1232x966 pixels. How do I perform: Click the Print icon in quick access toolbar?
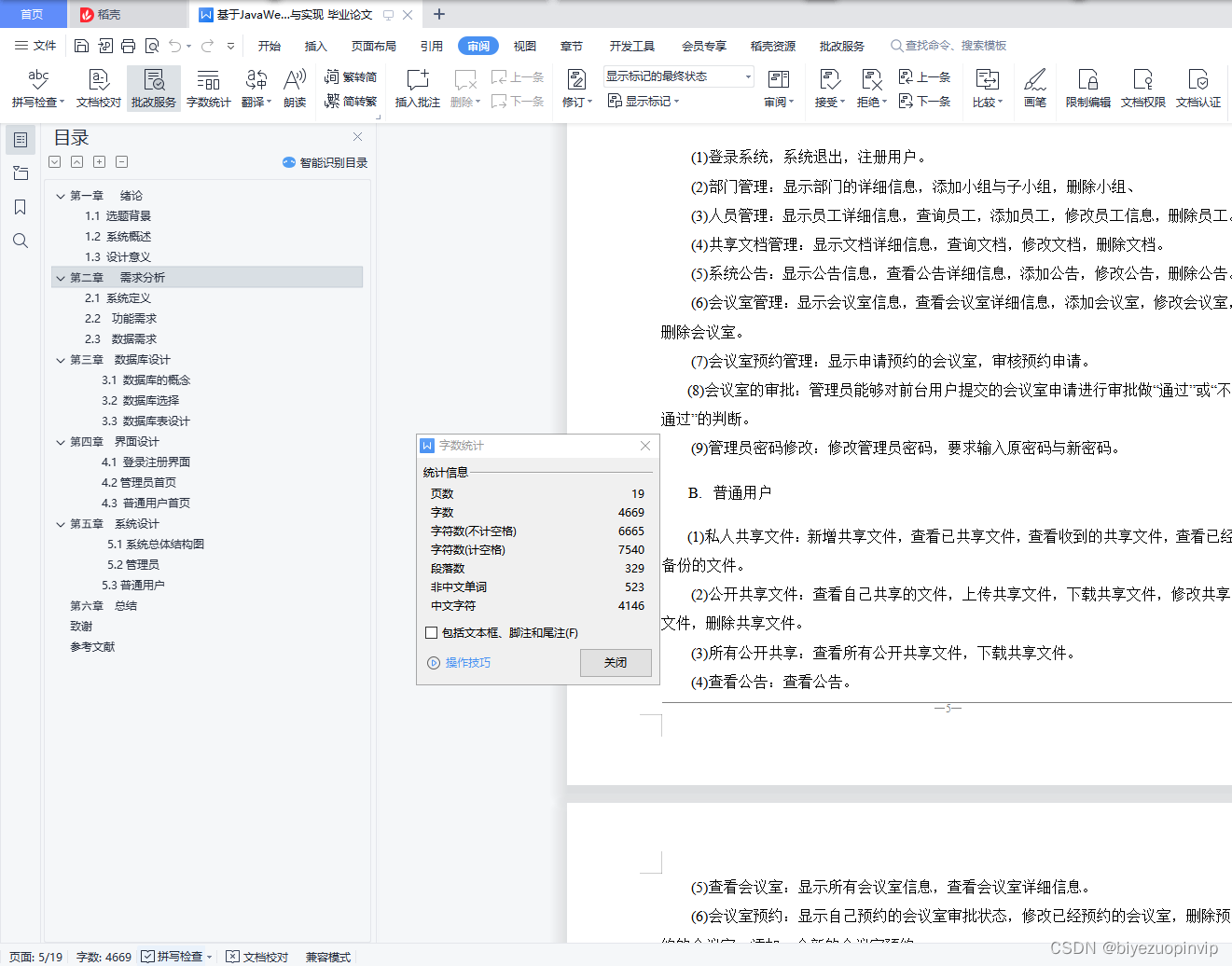pyautogui.click(x=129, y=46)
